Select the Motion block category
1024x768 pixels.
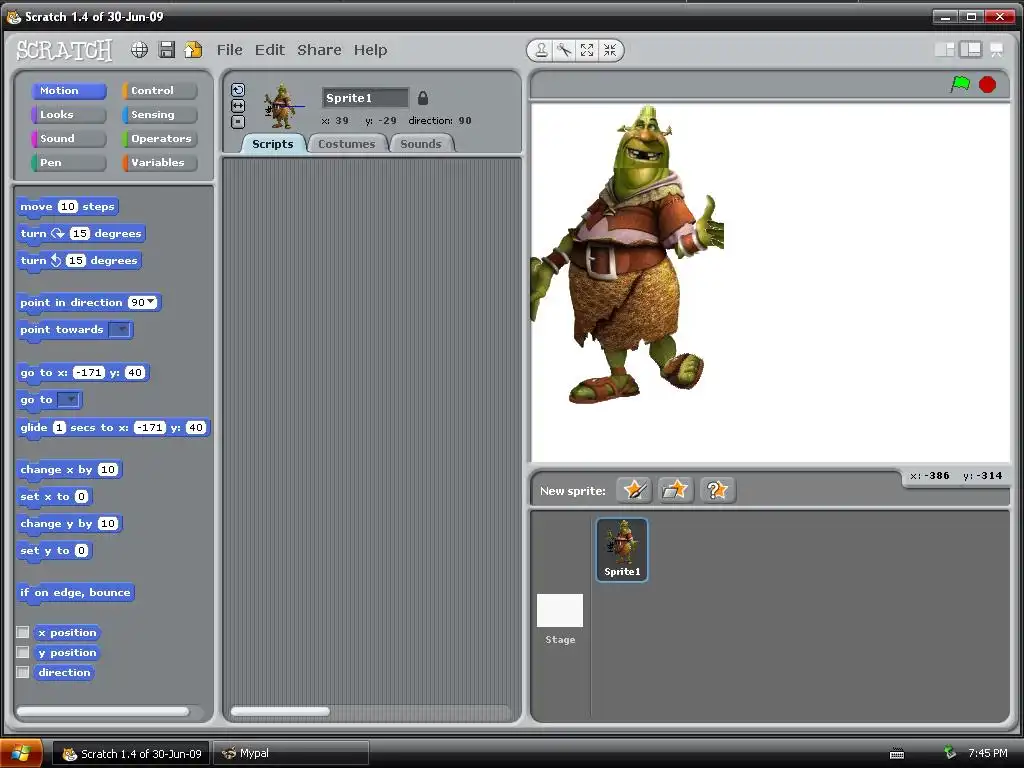coord(69,91)
